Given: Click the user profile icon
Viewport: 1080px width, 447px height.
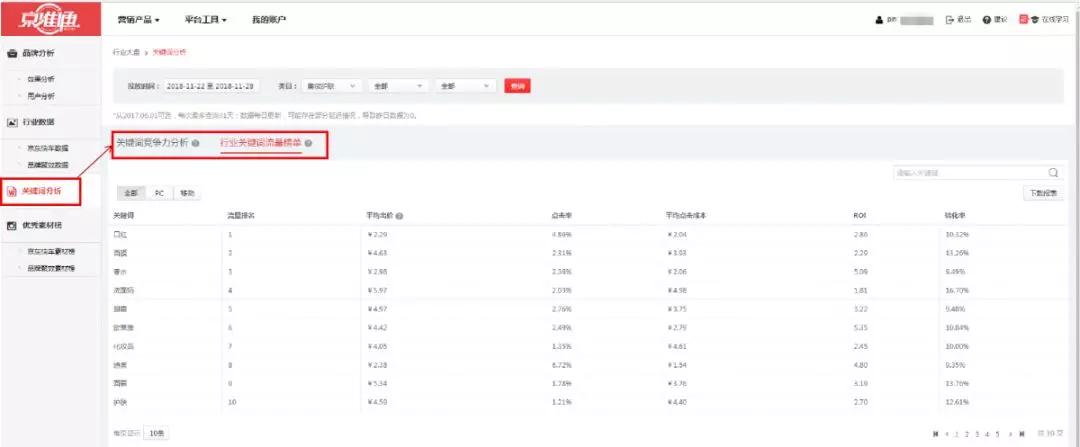Looking at the screenshot, I should 879,20.
